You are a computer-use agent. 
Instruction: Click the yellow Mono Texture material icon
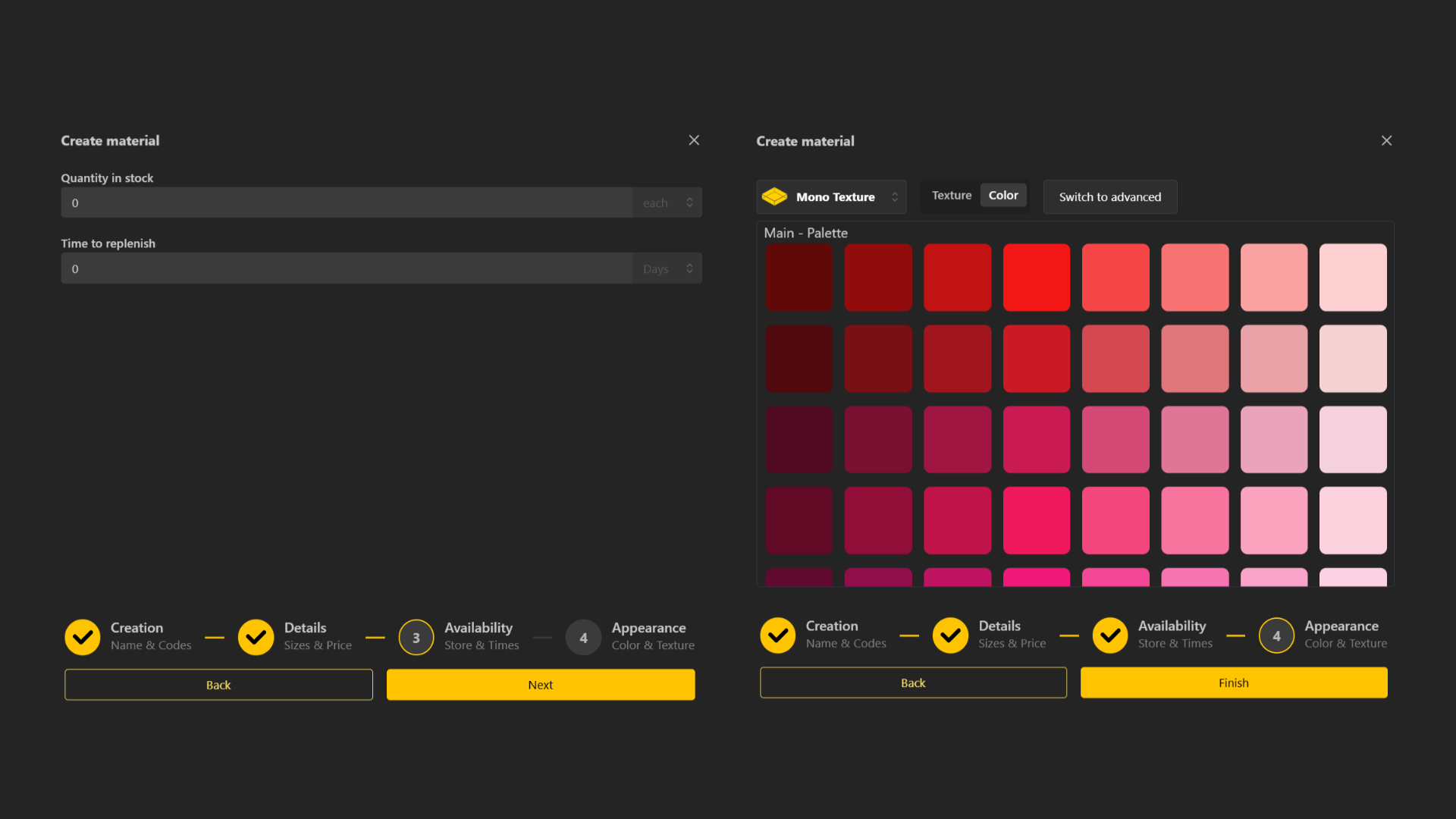click(774, 196)
